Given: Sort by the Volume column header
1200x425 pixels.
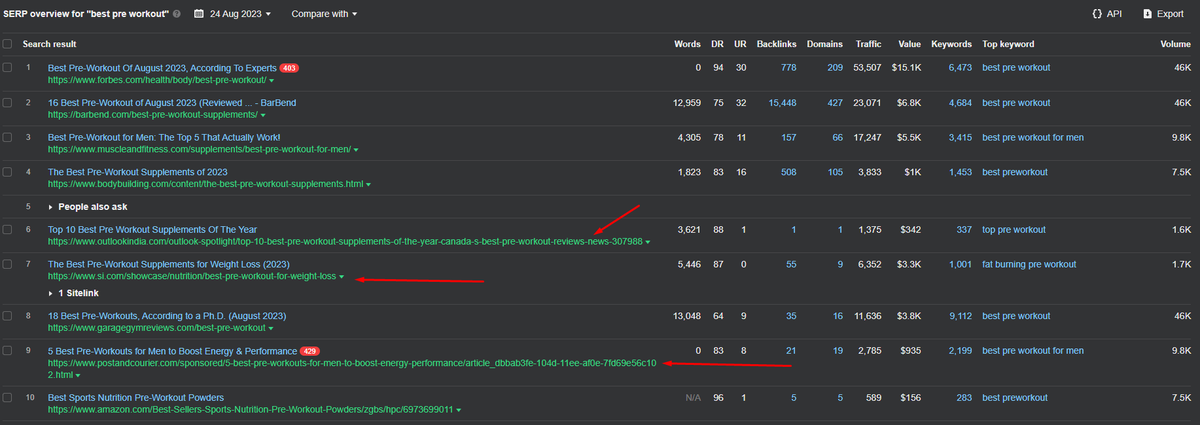Looking at the screenshot, I should coord(1176,44).
